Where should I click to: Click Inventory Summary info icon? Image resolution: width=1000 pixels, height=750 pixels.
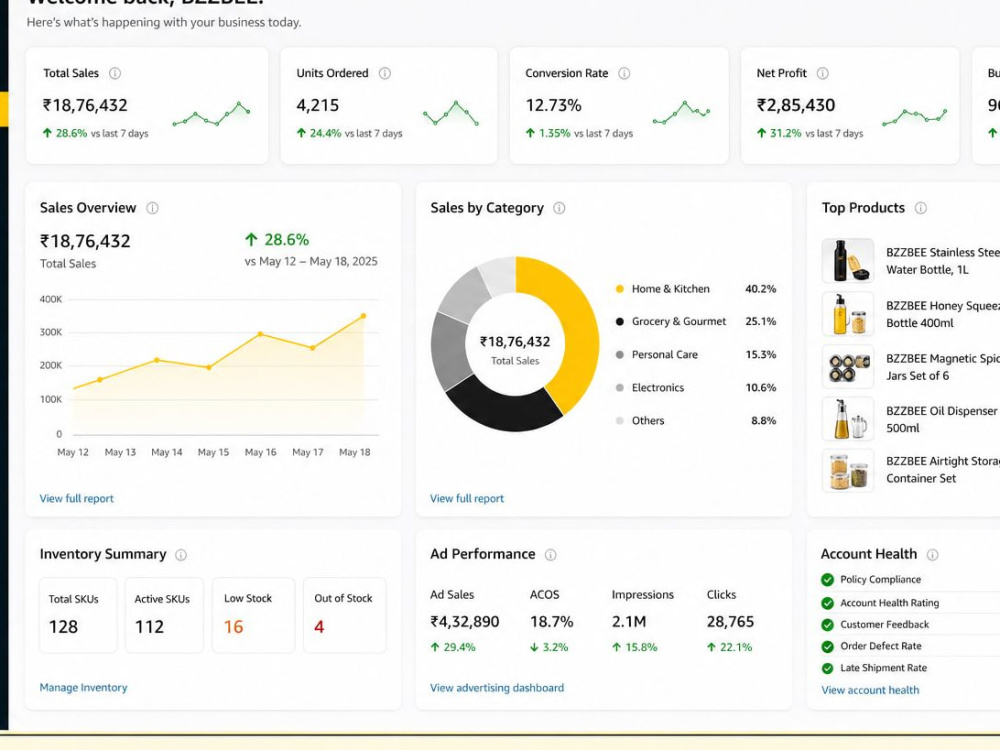[181, 555]
